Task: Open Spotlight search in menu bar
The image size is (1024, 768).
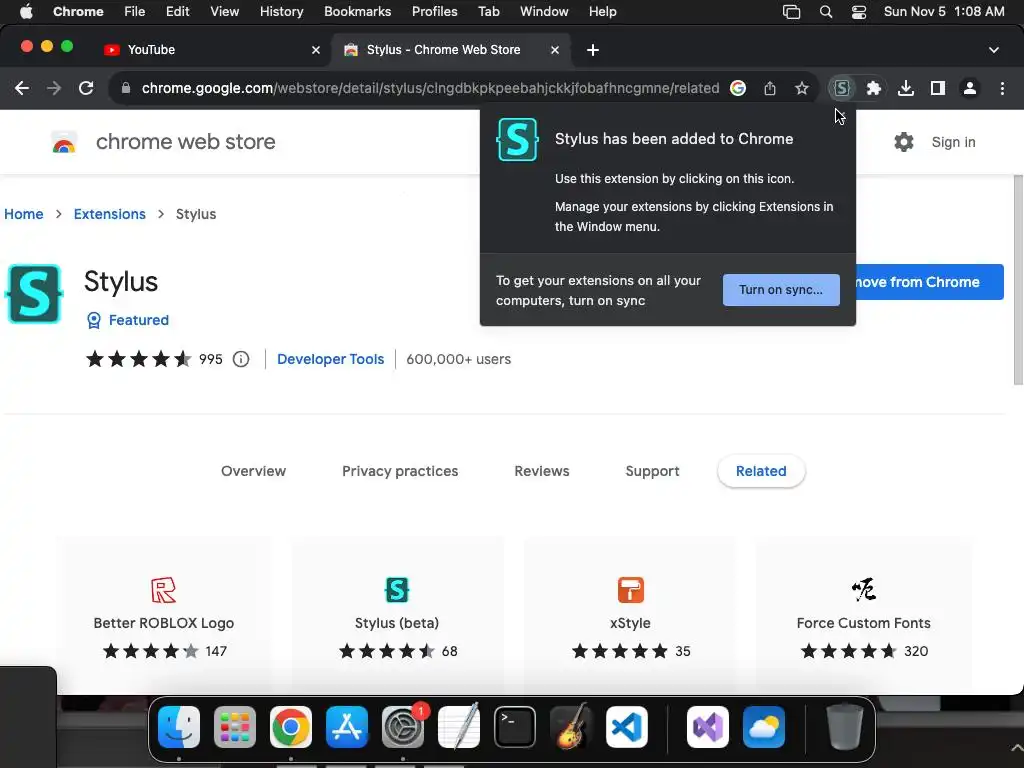Action: [826, 12]
